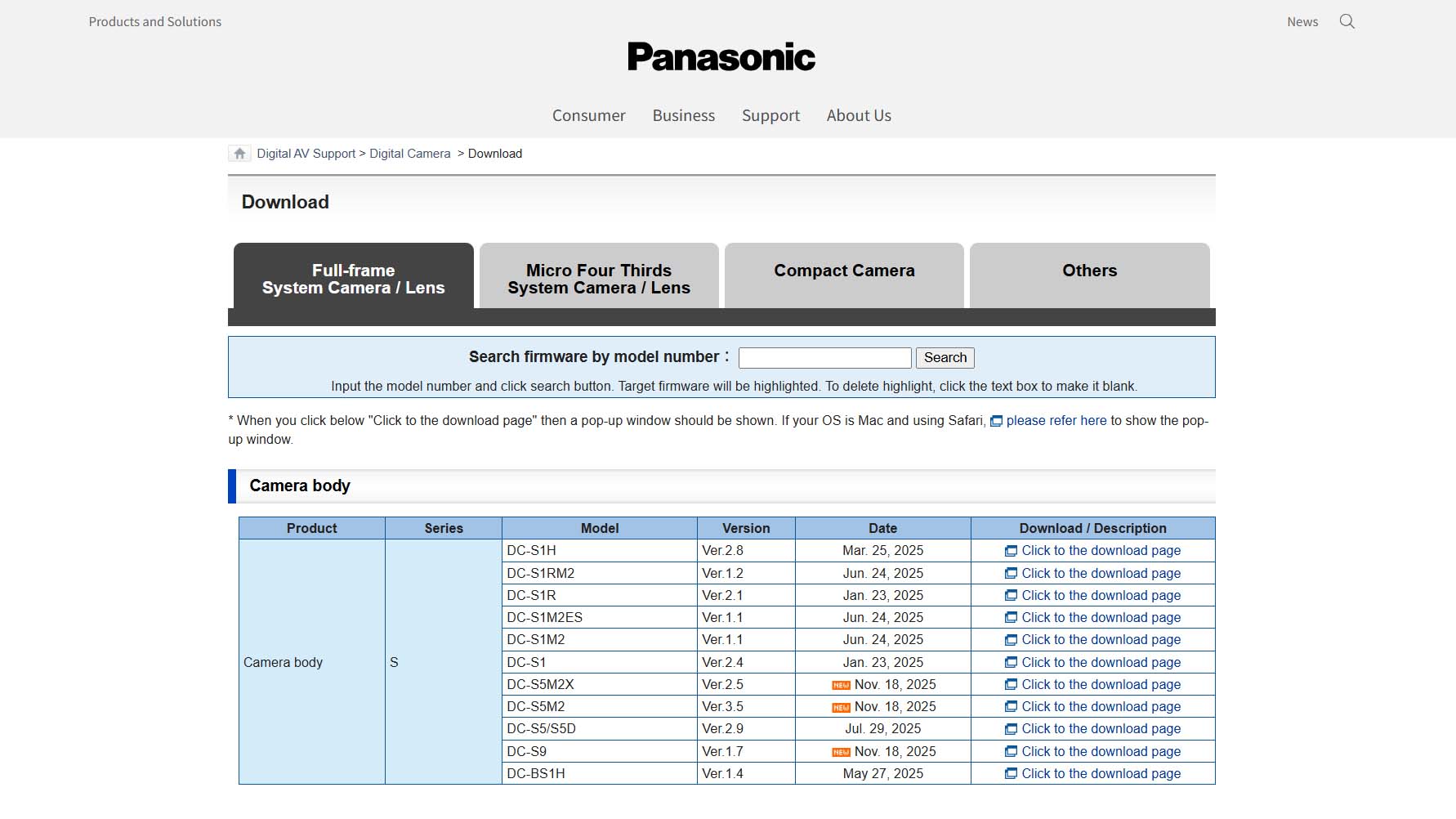Image resolution: width=1456 pixels, height=819 pixels.
Task: Open the Digital AV Support breadcrumb link
Action: pos(305,153)
